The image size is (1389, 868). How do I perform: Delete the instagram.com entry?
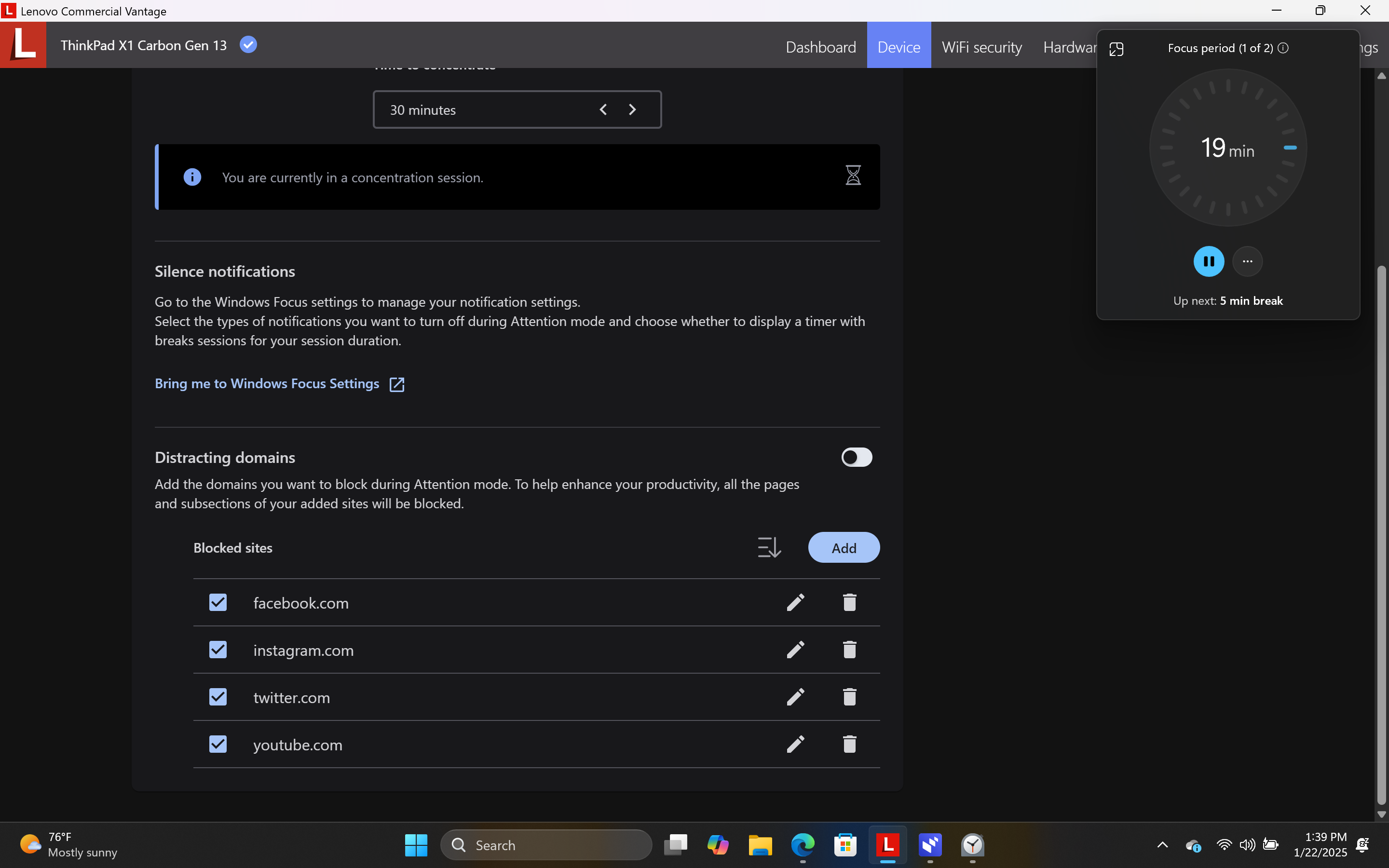(849, 649)
